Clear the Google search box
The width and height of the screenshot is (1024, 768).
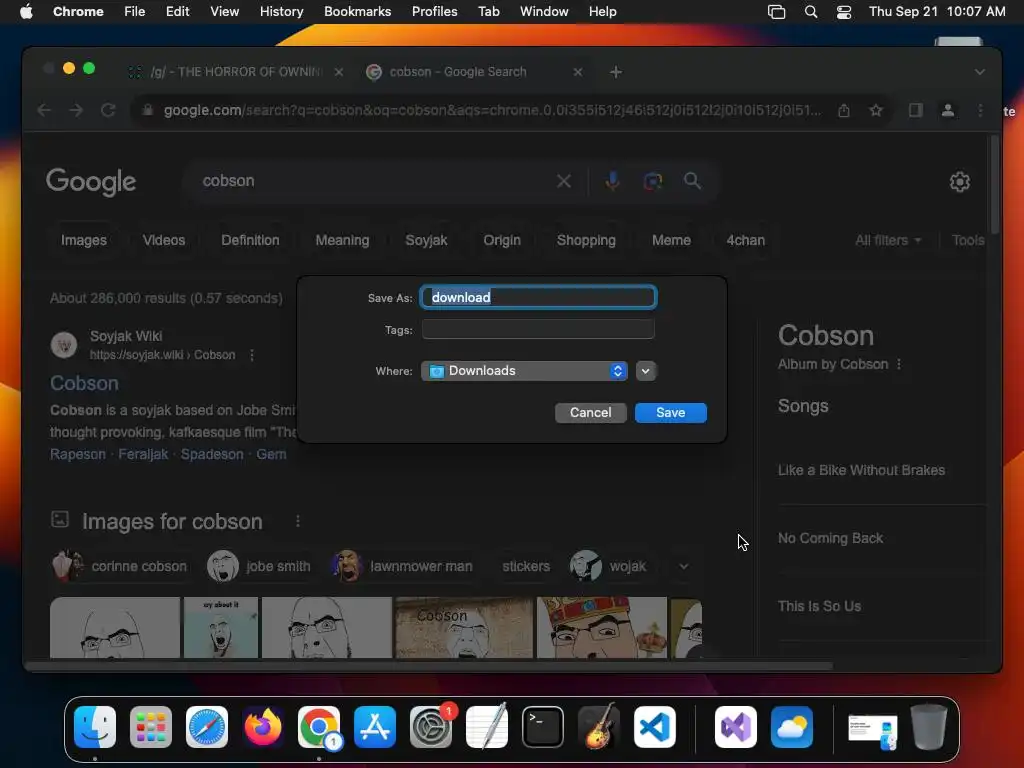tap(564, 181)
